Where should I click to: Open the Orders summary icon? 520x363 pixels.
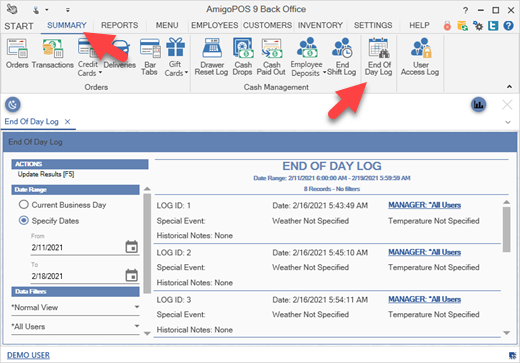point(17,53)
